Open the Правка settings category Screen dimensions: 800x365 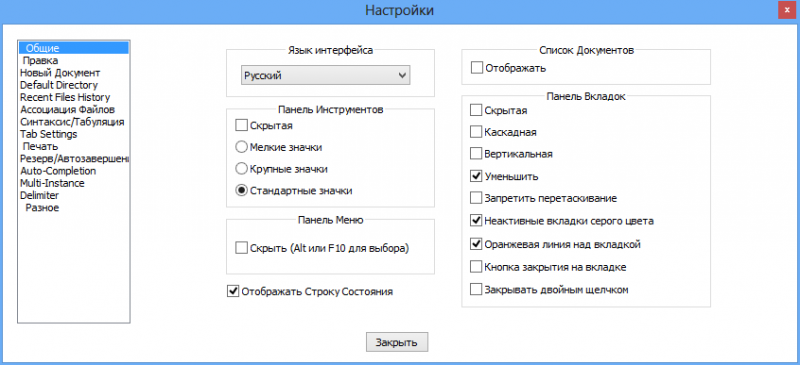click(40, 60)
